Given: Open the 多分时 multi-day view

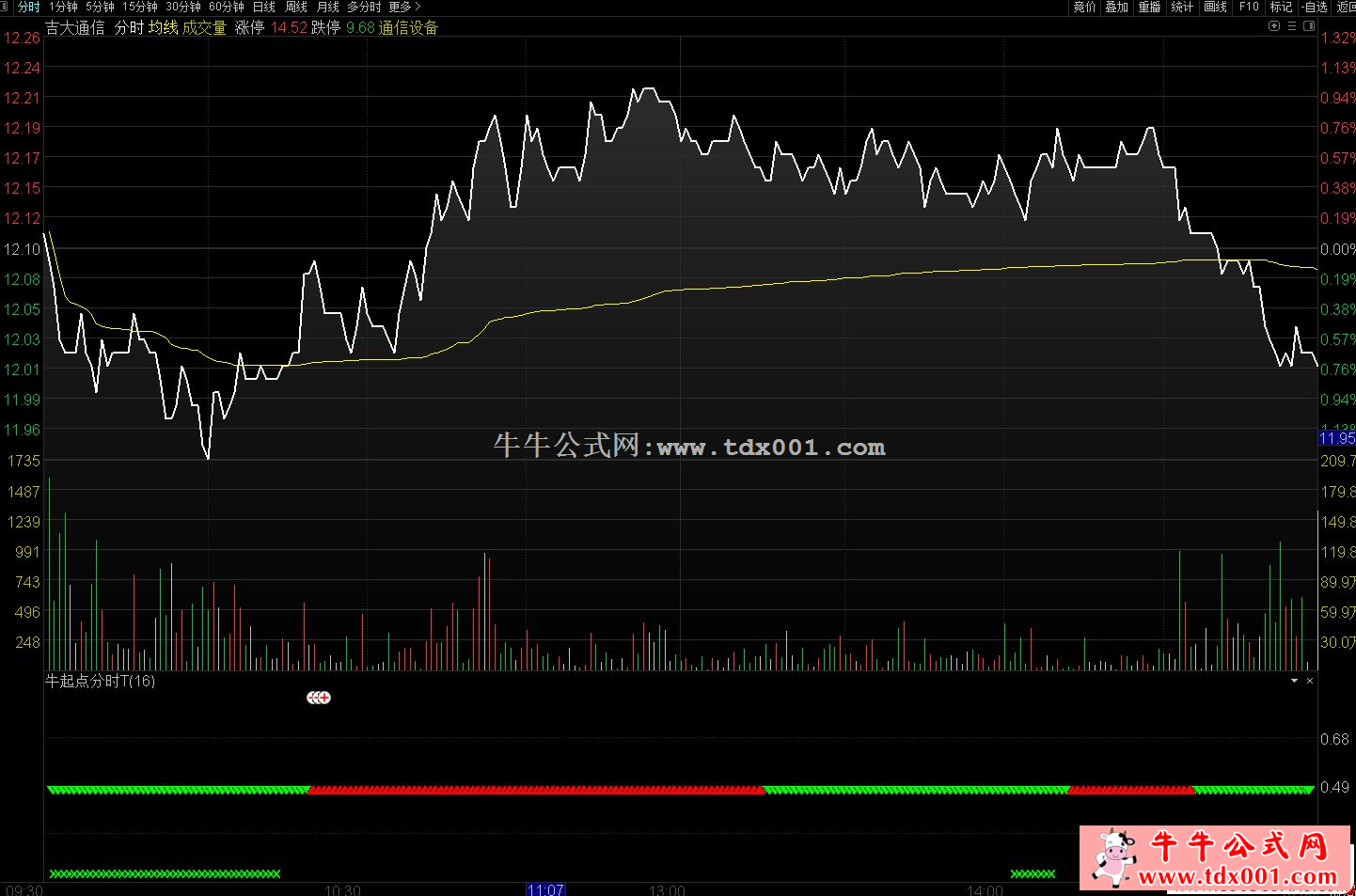Looking at the screenshot, I should (x=364, y=7).
